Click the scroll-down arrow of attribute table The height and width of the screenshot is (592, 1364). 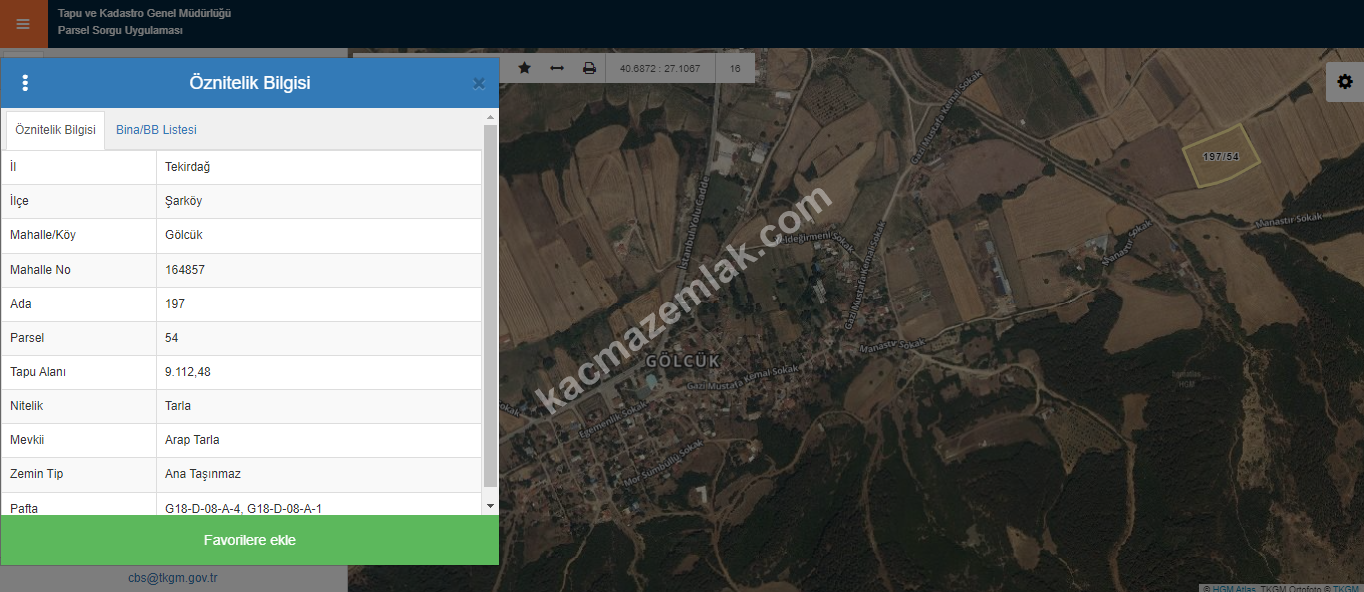click(x=490, y=506)
